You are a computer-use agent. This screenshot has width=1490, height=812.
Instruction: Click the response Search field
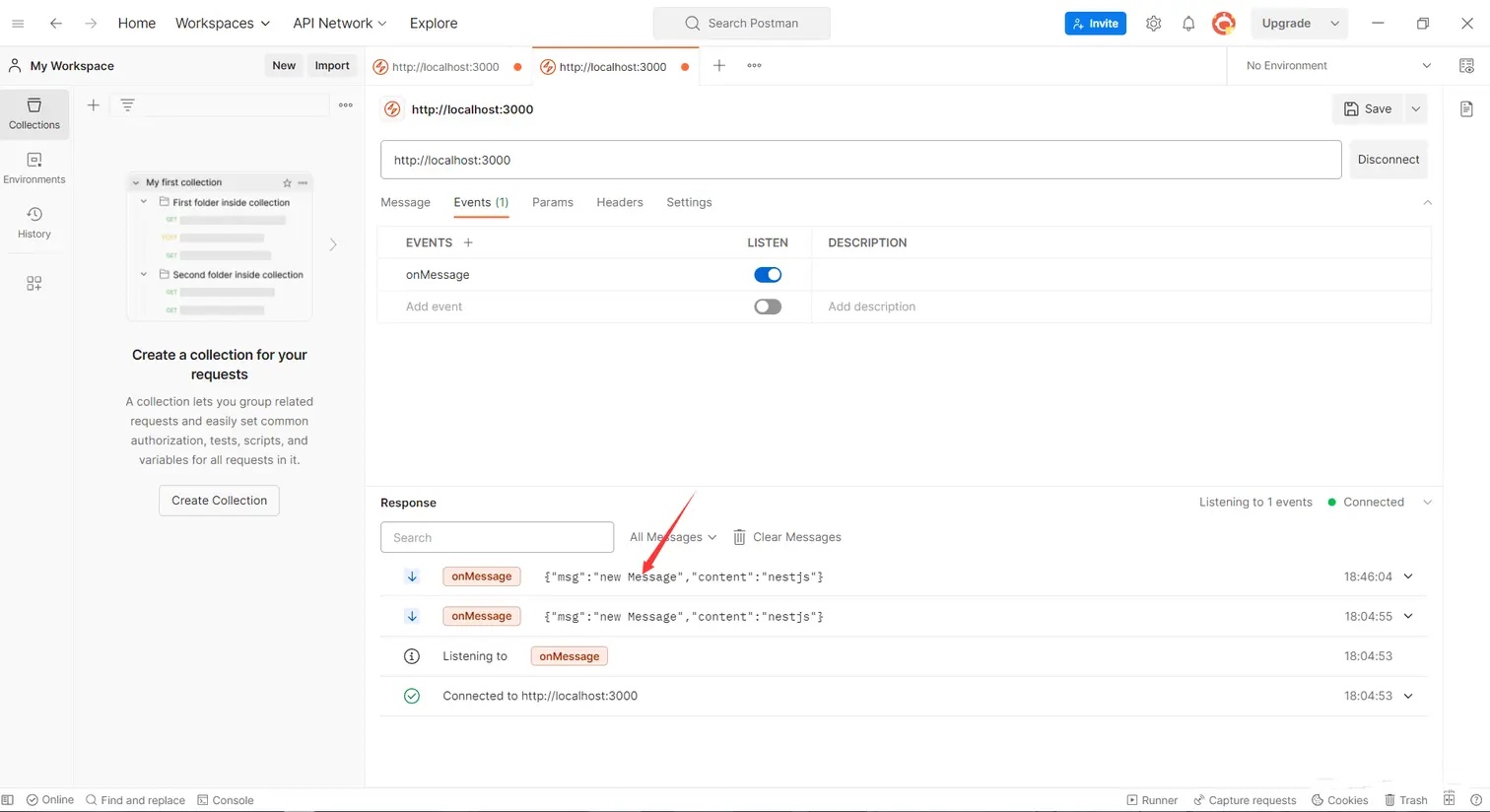pos(497,537)
